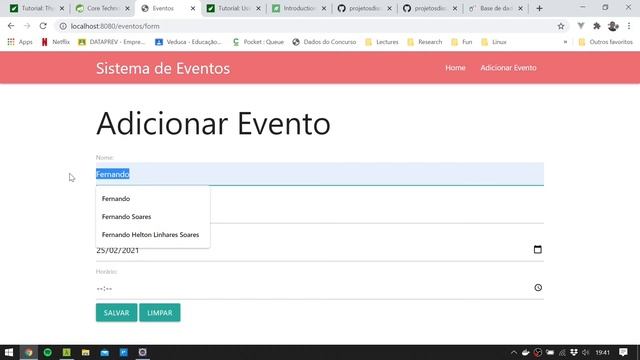640x360 pixels.
Task: Choose the Fernando Soares suggestion
Action: click(153, 217)
